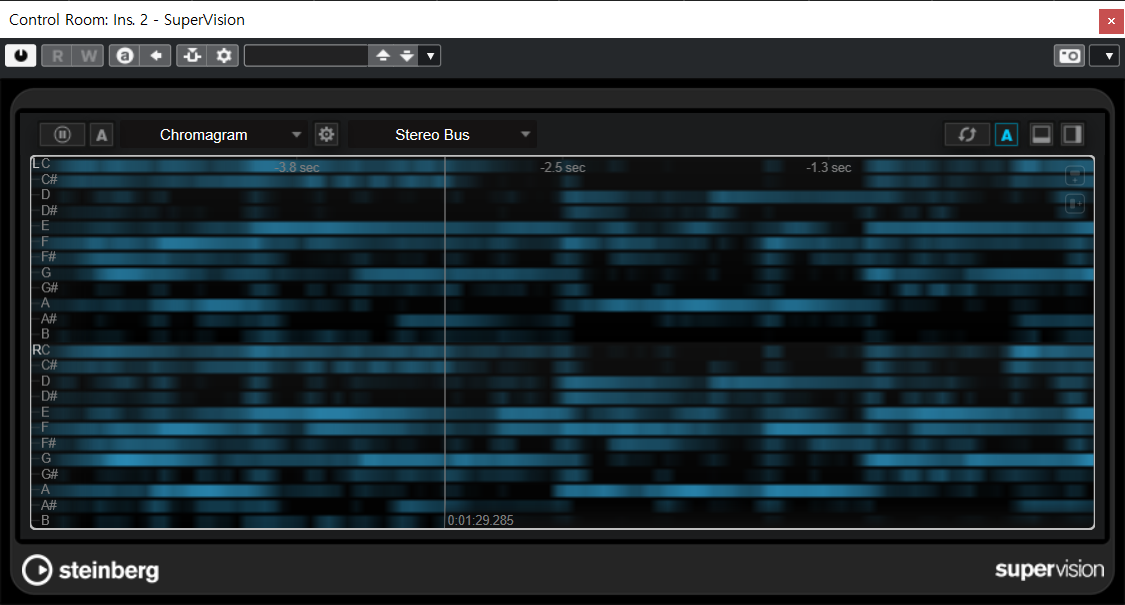Click the empty preset name field
Image resolution: width=1125 pixels, height=605 pixels.
coord(305,56)
